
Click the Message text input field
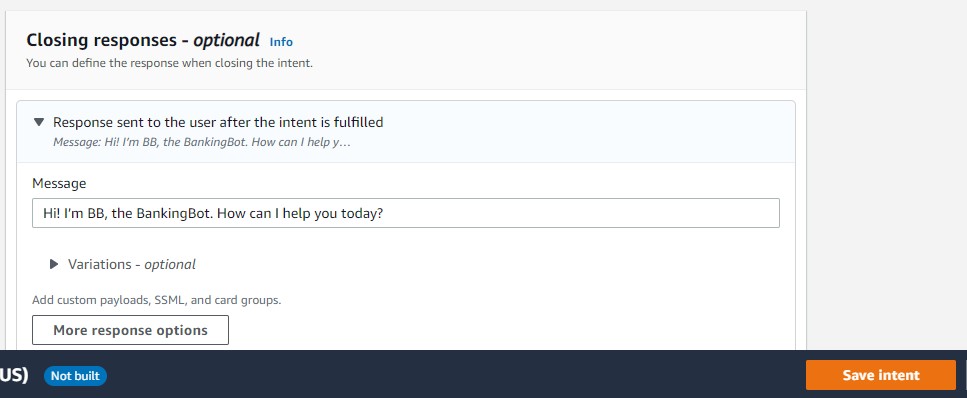(406, 213)
